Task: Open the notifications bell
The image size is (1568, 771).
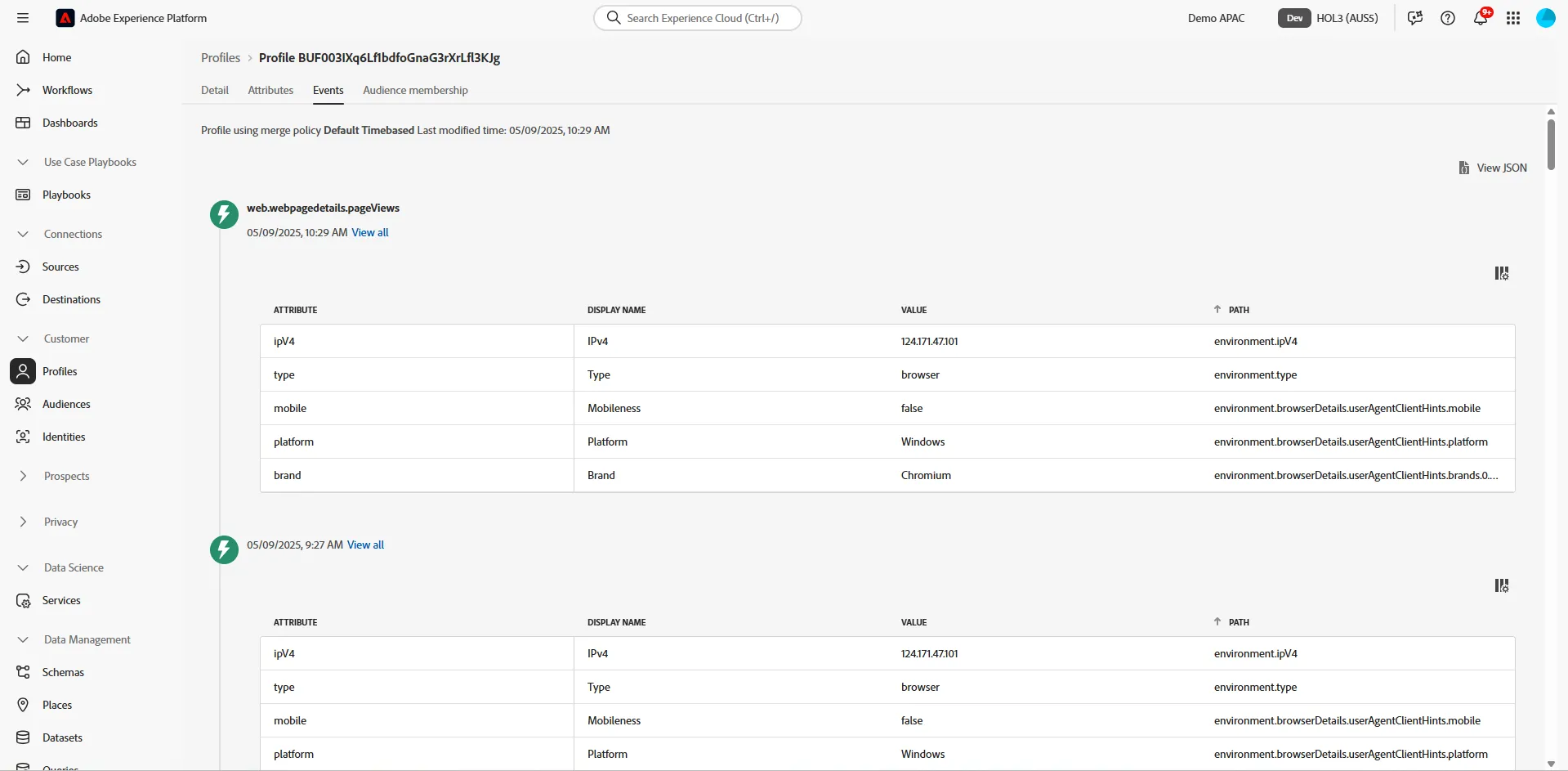Action: point(1481,18)
